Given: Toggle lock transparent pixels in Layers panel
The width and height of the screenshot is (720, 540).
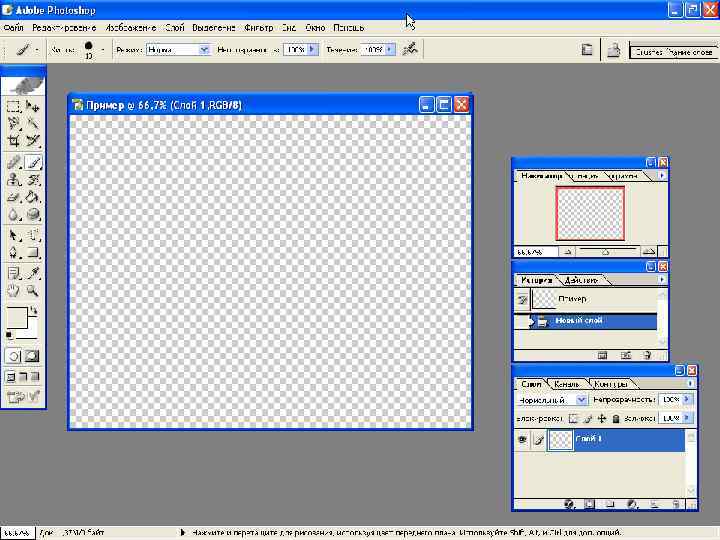Looking at the screenshot, I should pos(573,418).
